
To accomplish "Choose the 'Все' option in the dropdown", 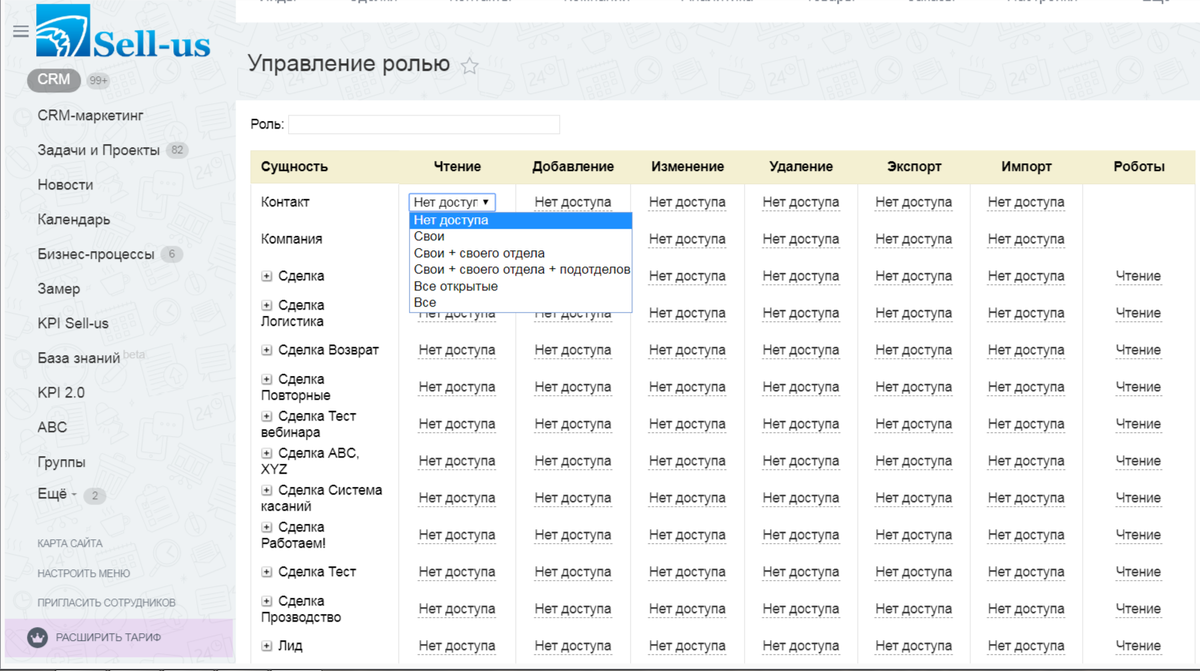I will point(520,302).
